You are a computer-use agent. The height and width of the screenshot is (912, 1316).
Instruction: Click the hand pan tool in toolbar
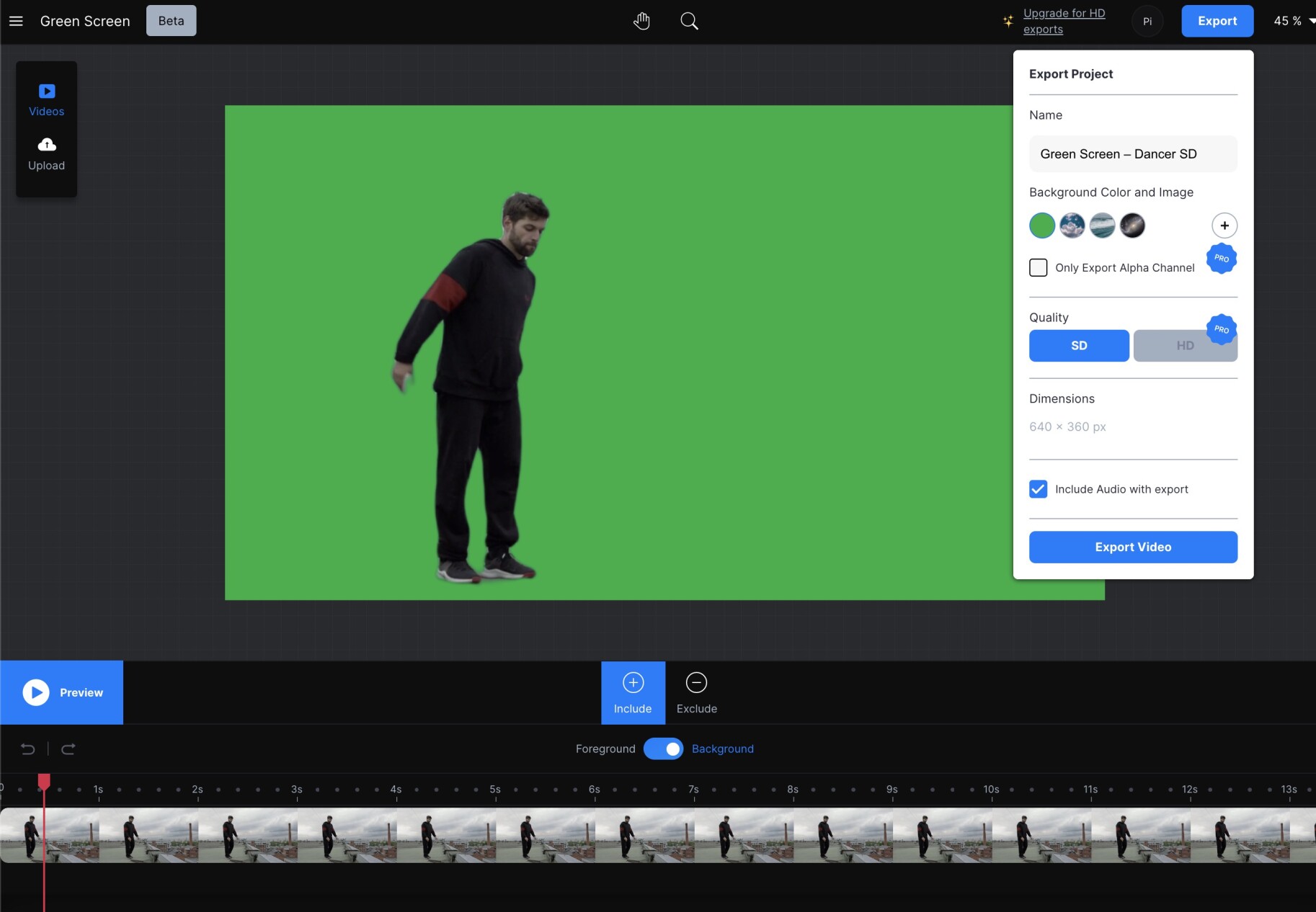tap(641, 21)
